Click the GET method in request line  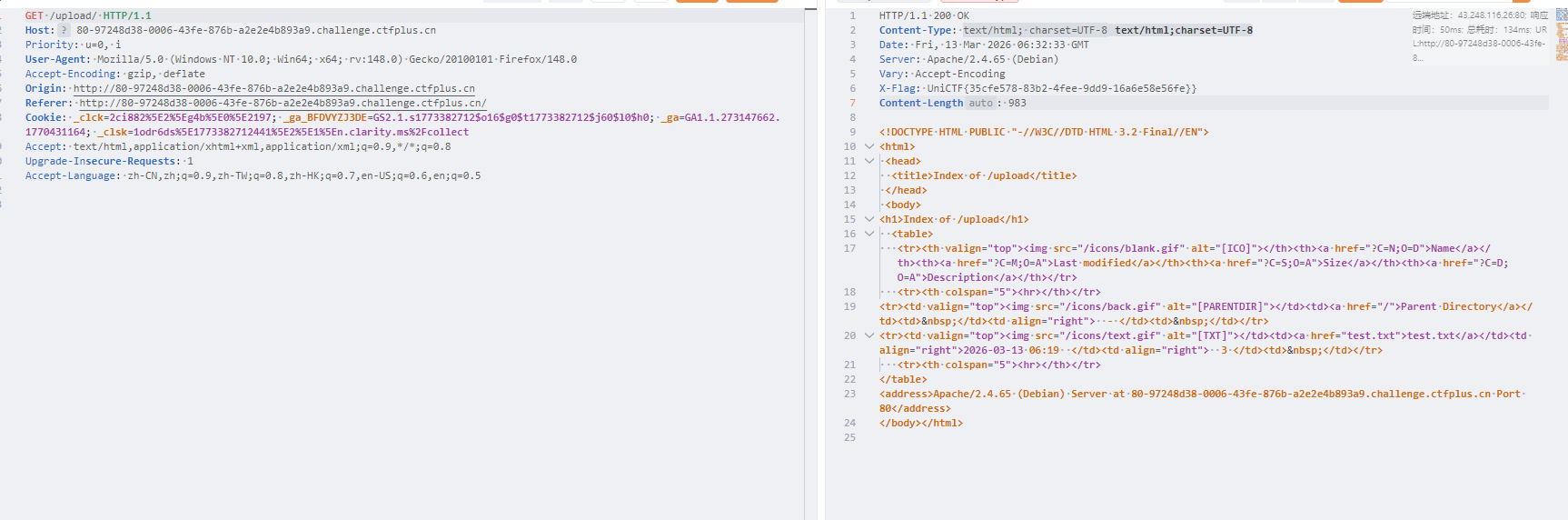click(34, 15)
